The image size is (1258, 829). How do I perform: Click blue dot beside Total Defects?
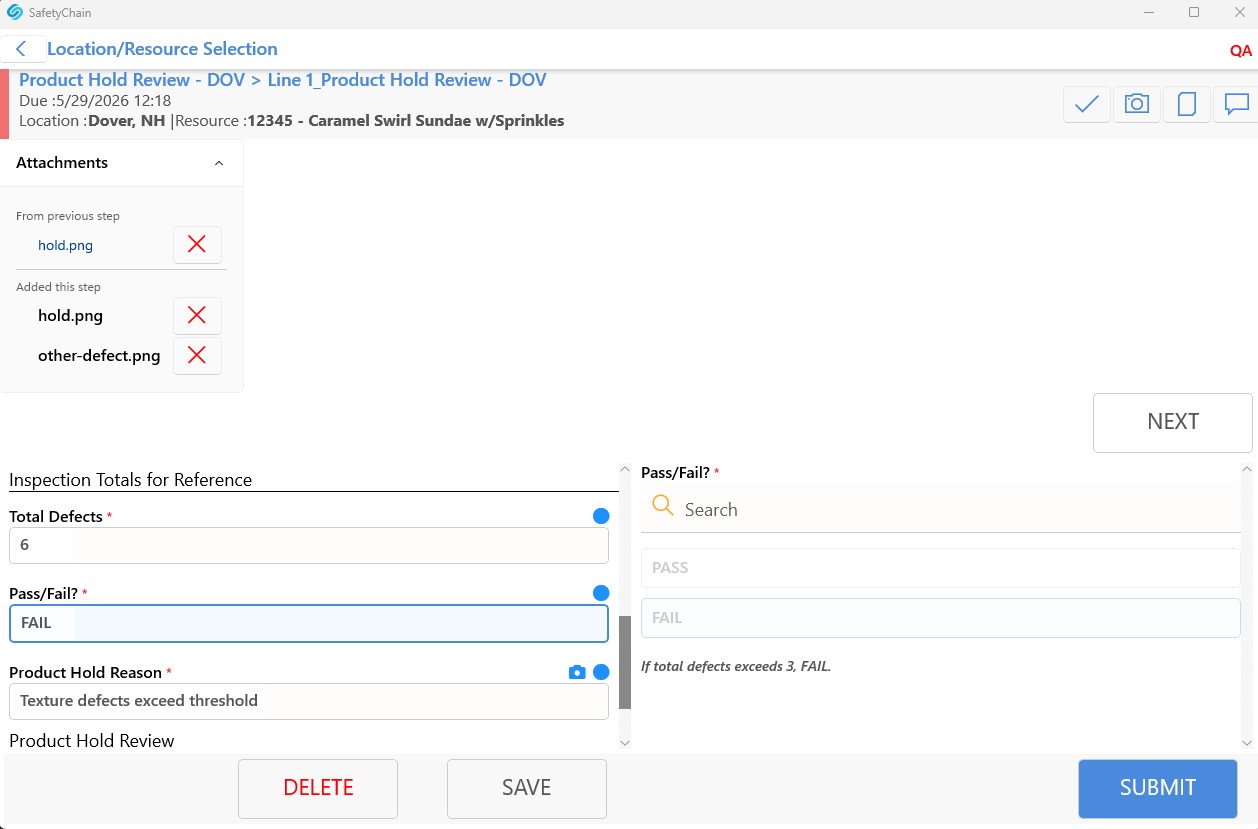(x=601, y=516)
